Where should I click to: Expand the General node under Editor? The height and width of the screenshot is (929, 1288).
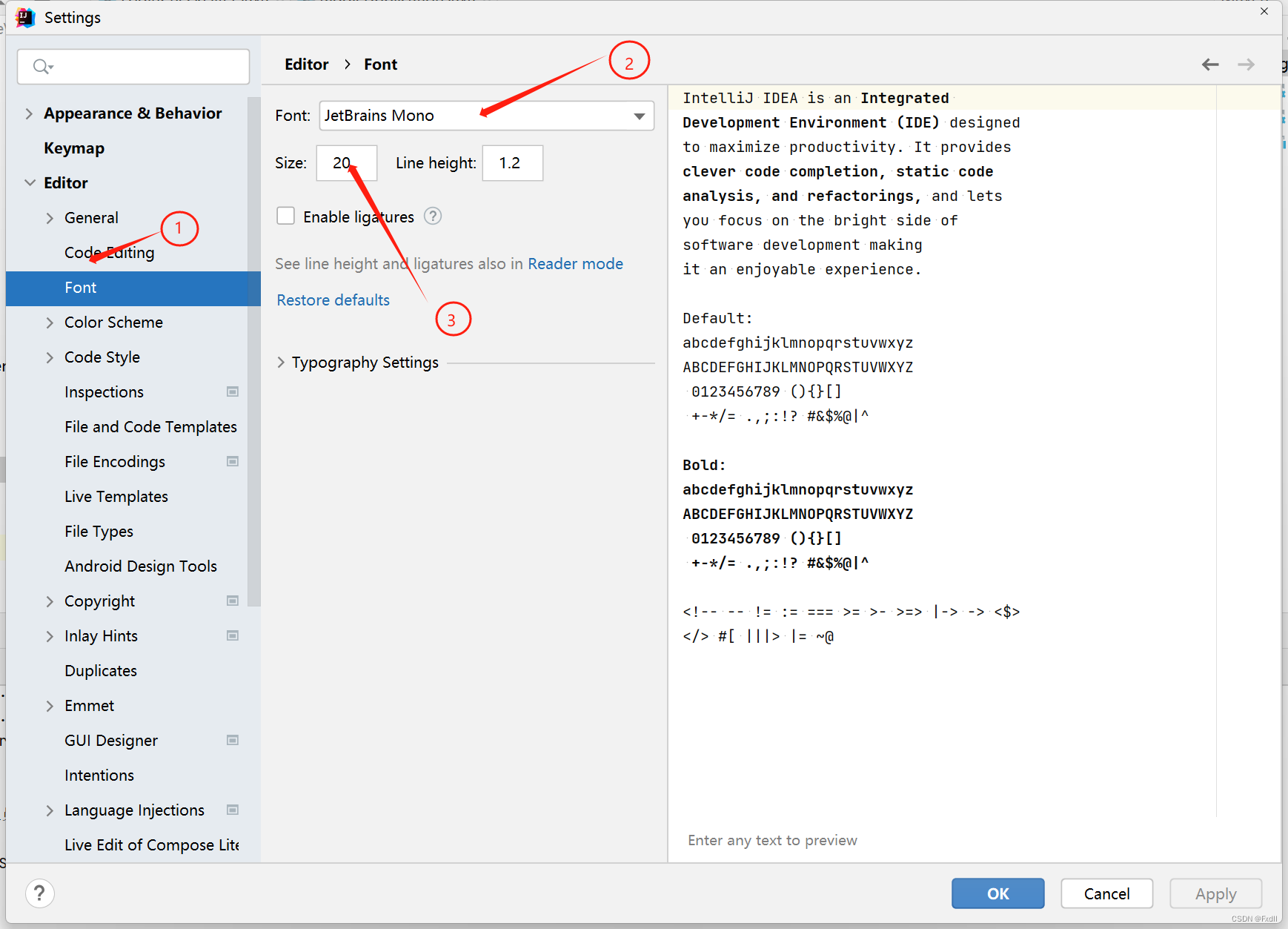pos(50,218)
